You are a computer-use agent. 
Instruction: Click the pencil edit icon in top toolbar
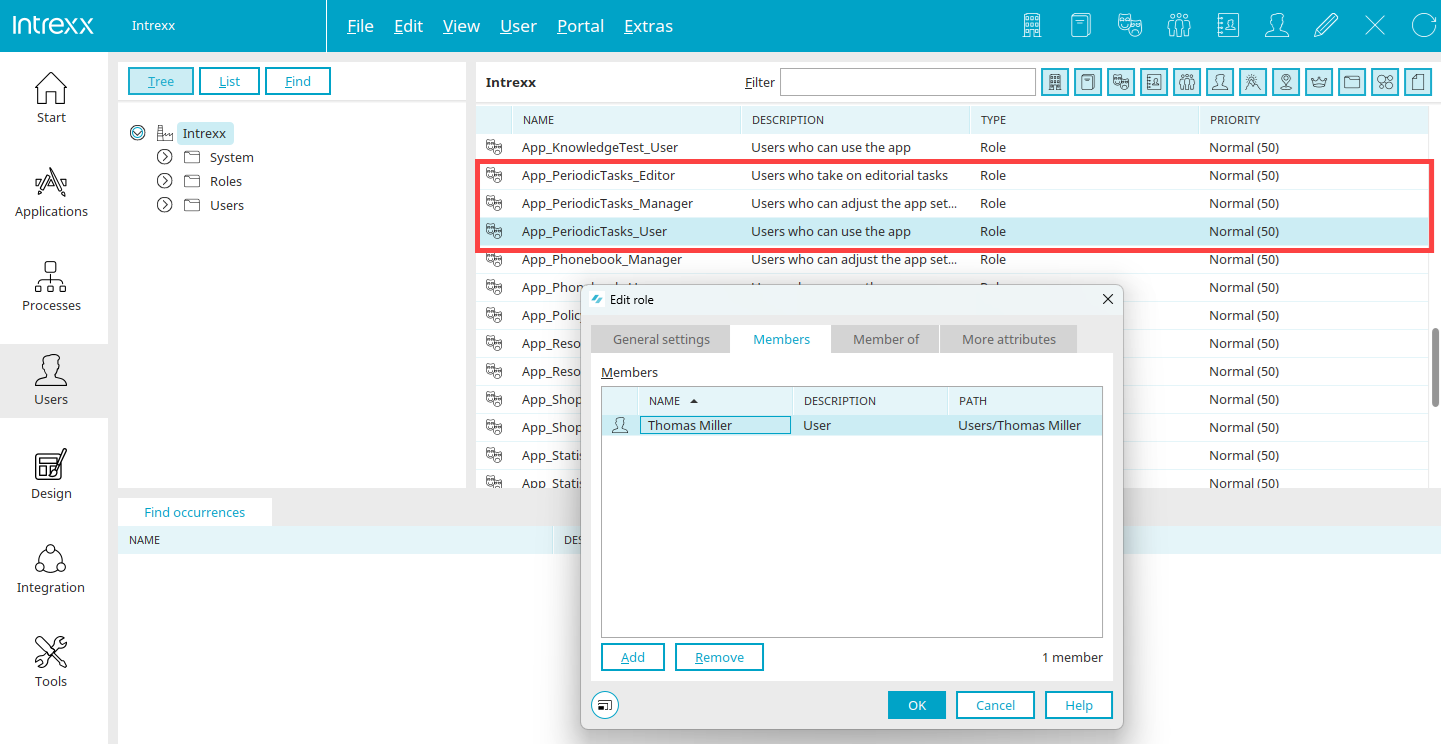pyautogui.click(x=1326, y=25)
